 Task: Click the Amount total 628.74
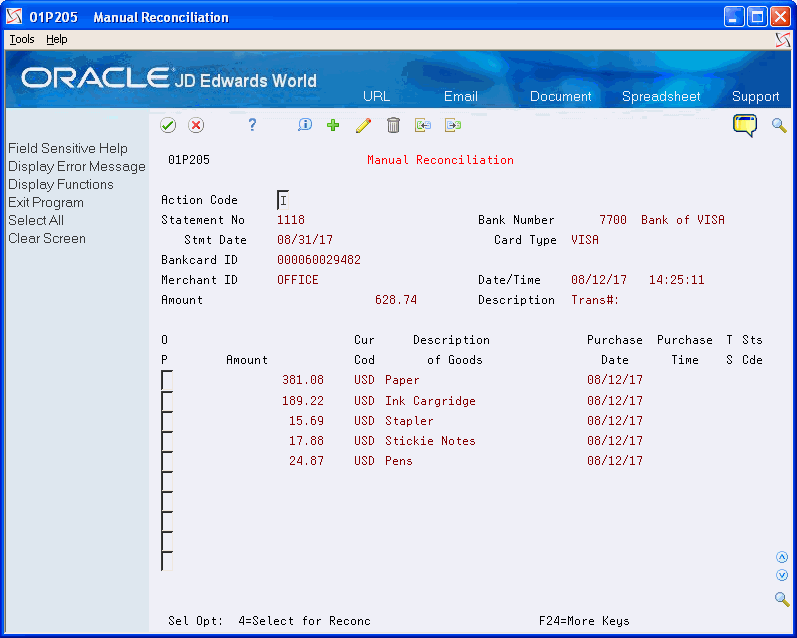396,300
